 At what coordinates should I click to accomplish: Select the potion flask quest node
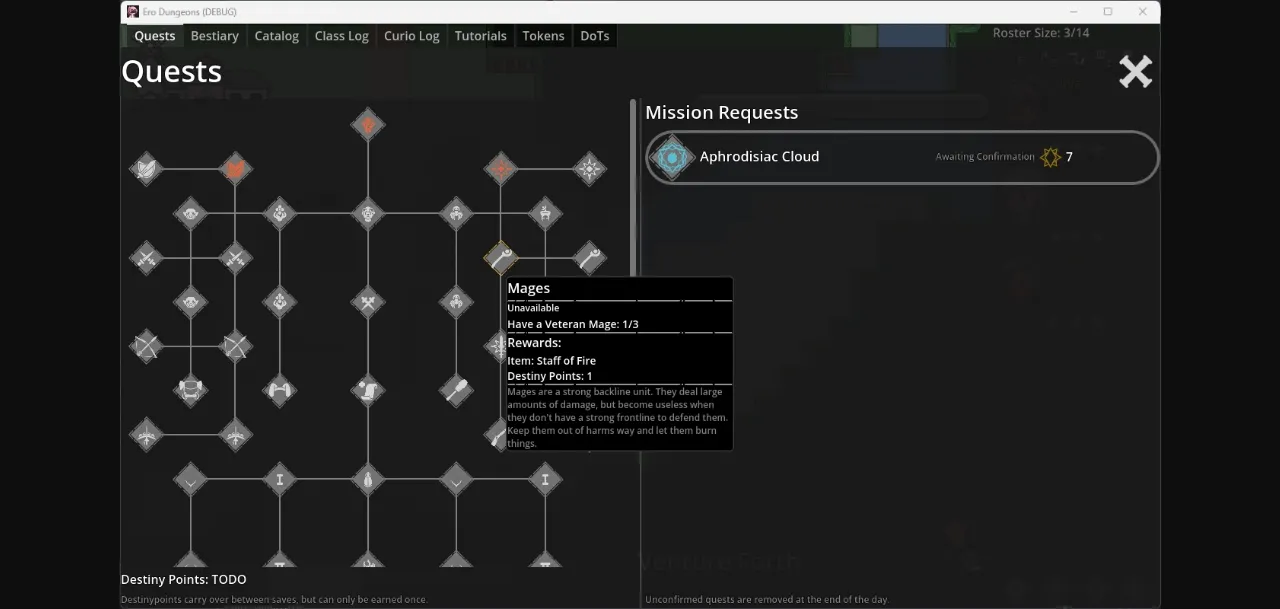point(368,480)
